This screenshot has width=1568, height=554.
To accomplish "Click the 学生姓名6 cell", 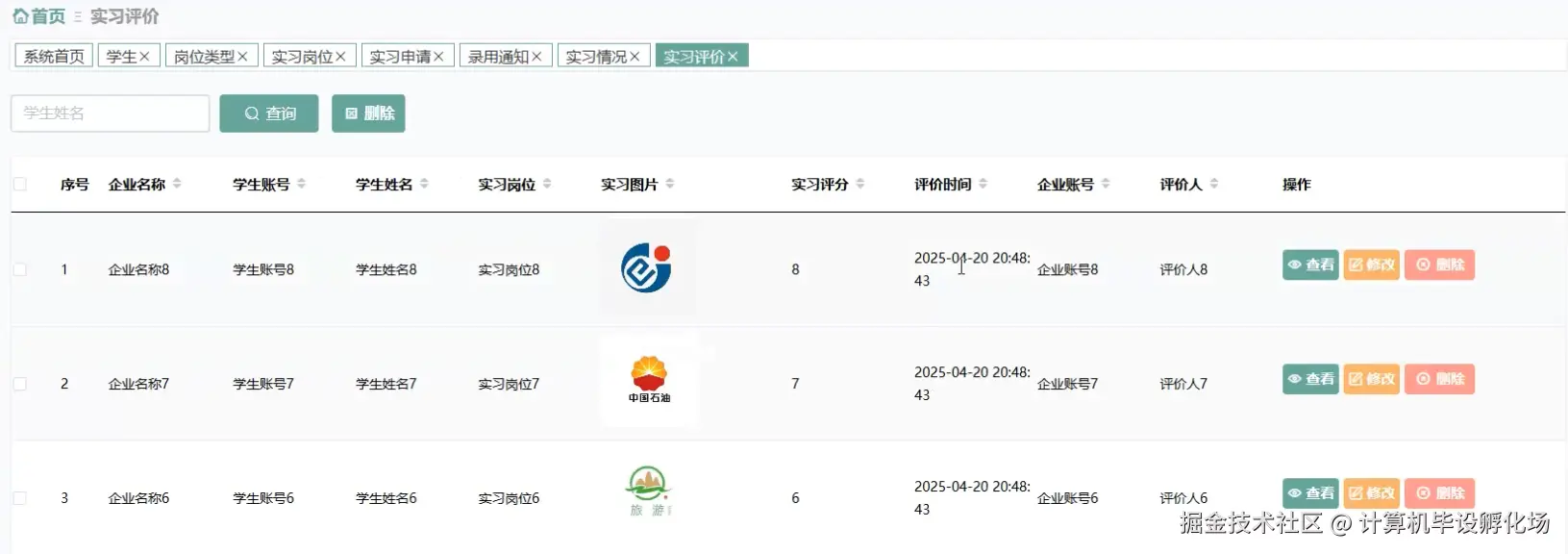I will pyautogui.click(x=386, y=498).
